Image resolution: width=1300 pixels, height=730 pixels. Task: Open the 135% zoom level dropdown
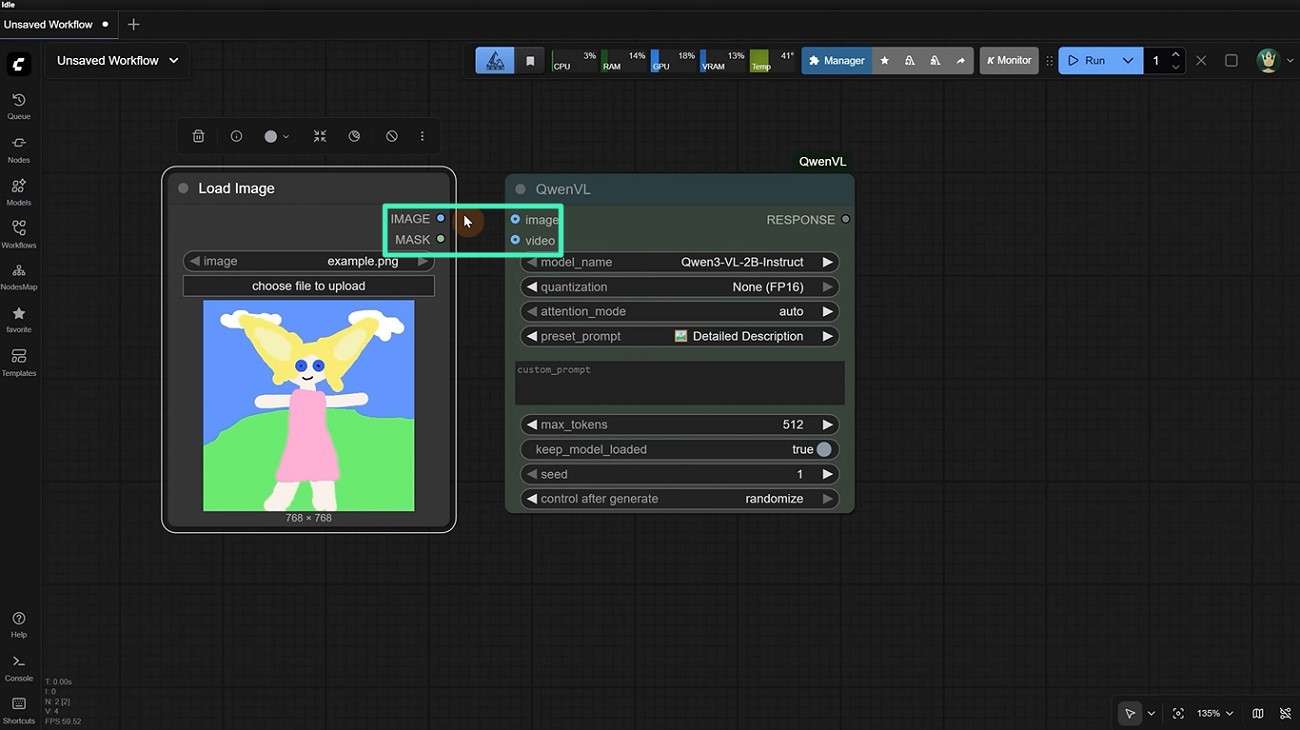click(x=1213, y=713)
